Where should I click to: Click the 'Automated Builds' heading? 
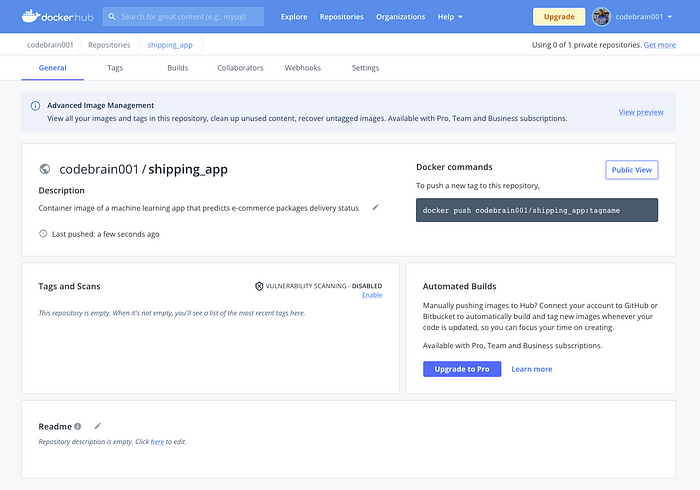tap(459, 286)
